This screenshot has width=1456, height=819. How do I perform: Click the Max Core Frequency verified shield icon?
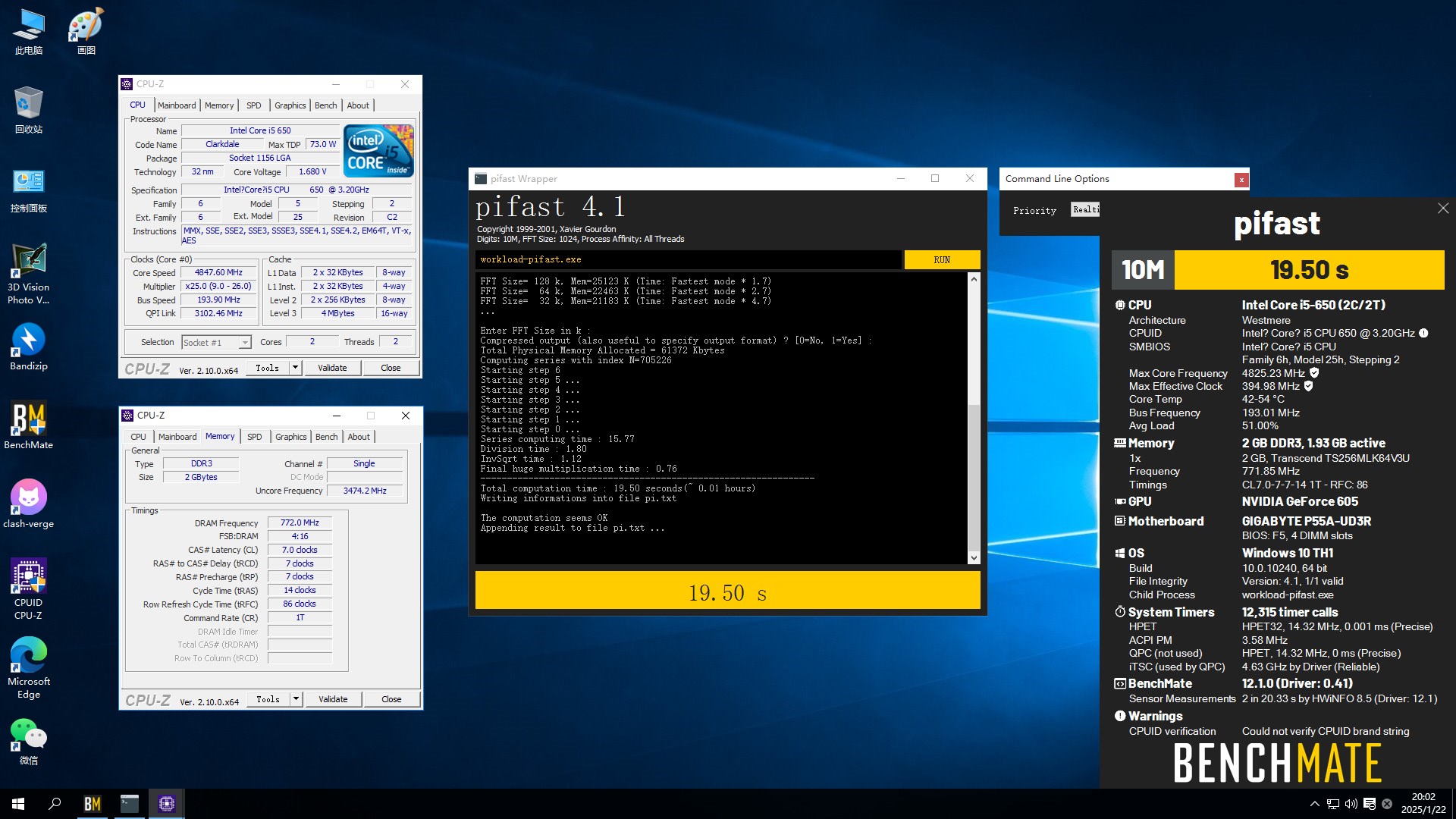click(x=1314, y=373)
